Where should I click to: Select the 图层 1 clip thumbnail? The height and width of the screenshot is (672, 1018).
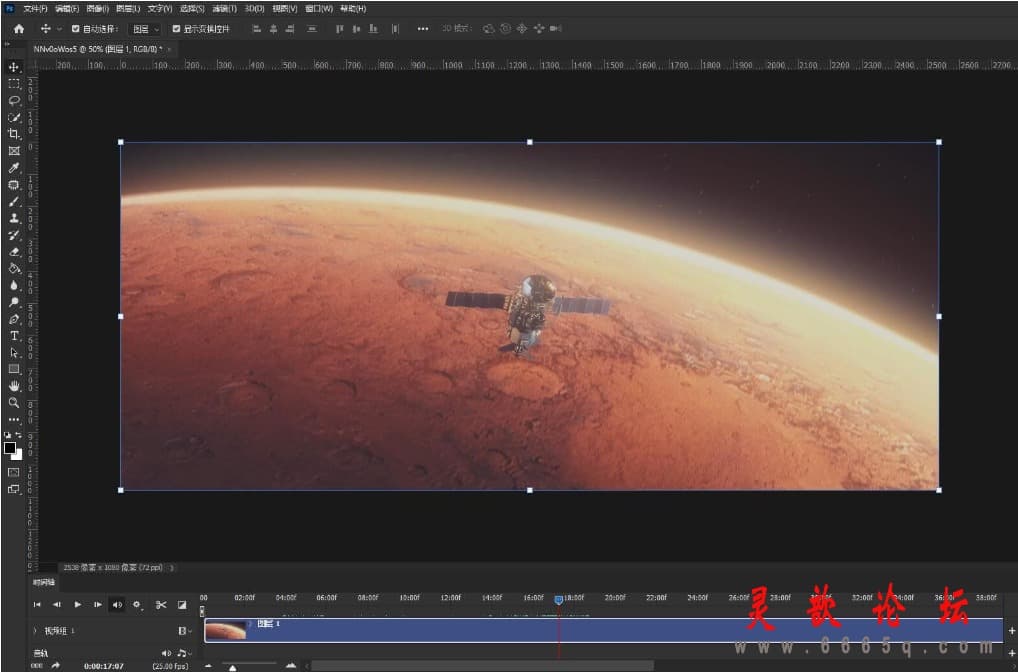click(x=225, y=630)
